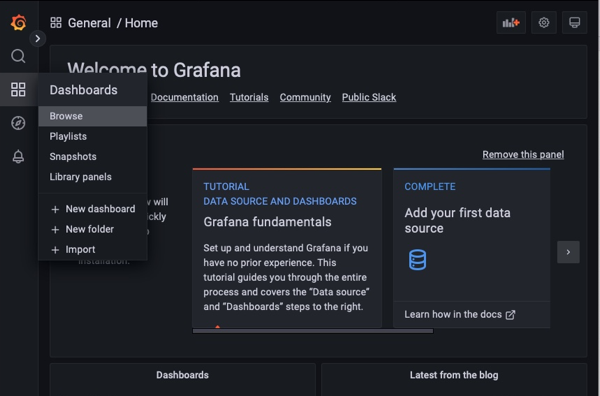This screenshot has height=396, width=600.
Task: Click Home in the breadcrumb
Action: [x=141, y=23]
